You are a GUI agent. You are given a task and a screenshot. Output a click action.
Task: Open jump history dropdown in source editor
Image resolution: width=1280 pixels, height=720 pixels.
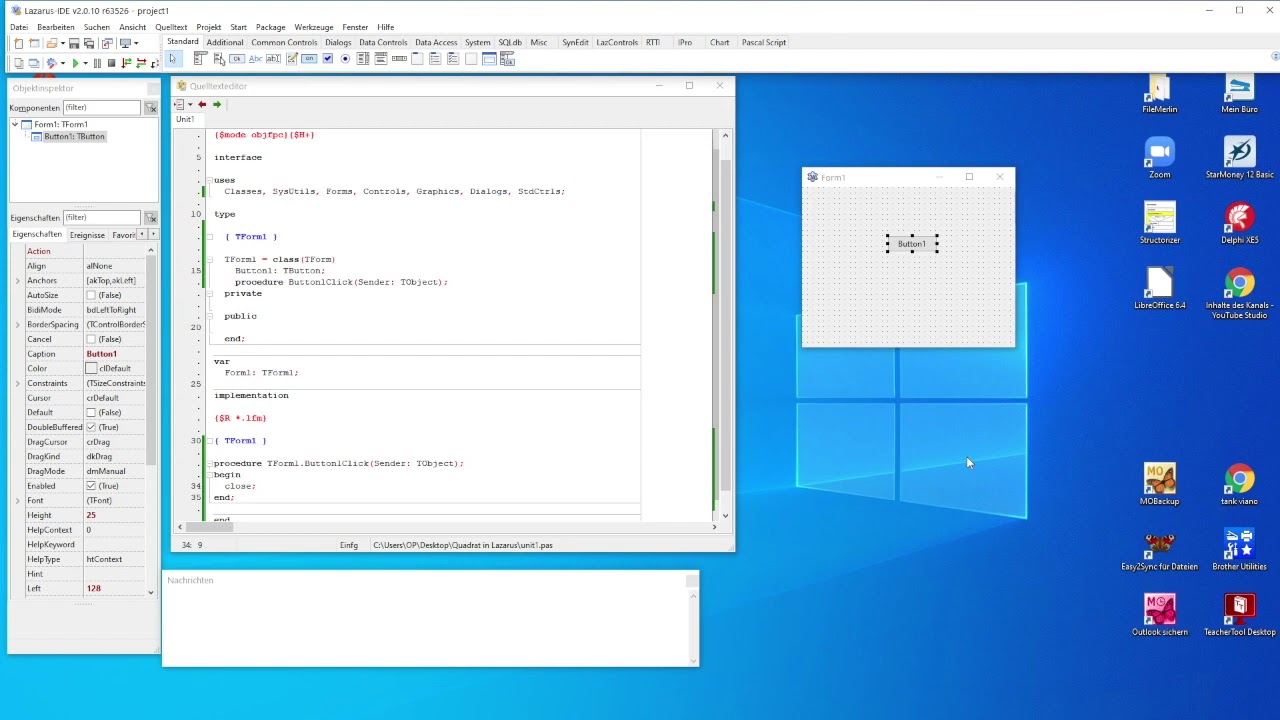point(190,104)
